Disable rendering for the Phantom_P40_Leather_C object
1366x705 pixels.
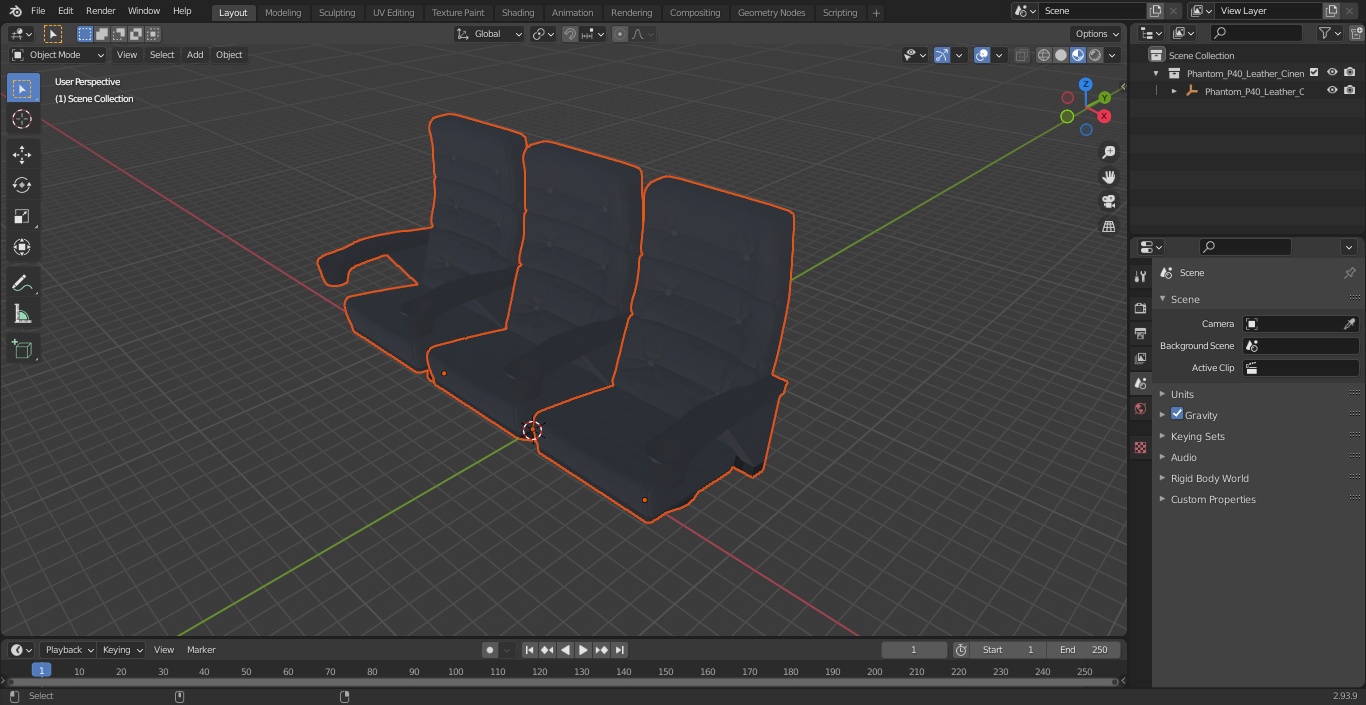tap(1350, 90)
